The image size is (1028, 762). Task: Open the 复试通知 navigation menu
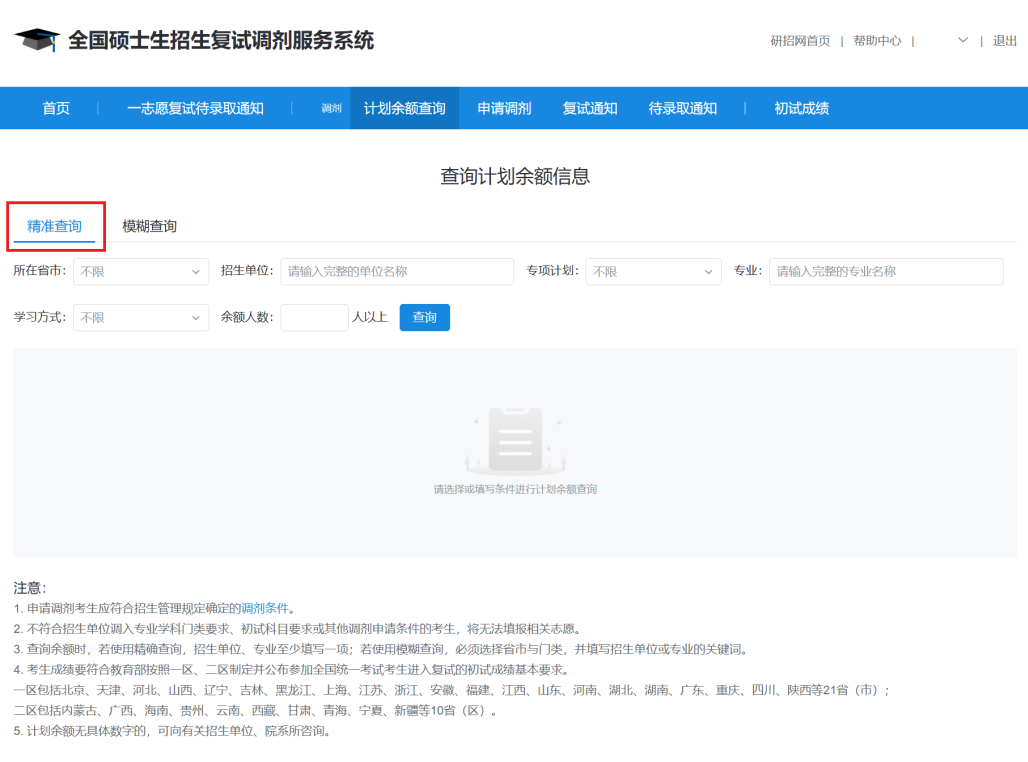(x=590, y=108)
